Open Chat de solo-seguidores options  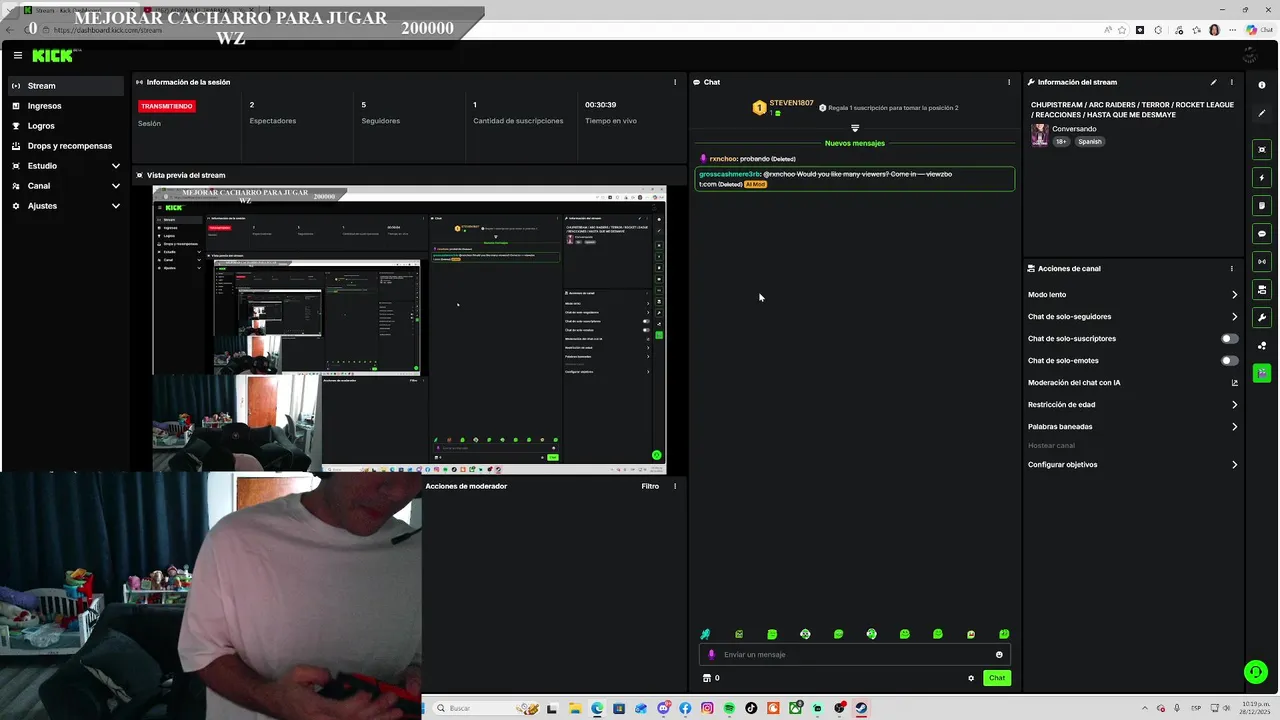point(1133,317)
